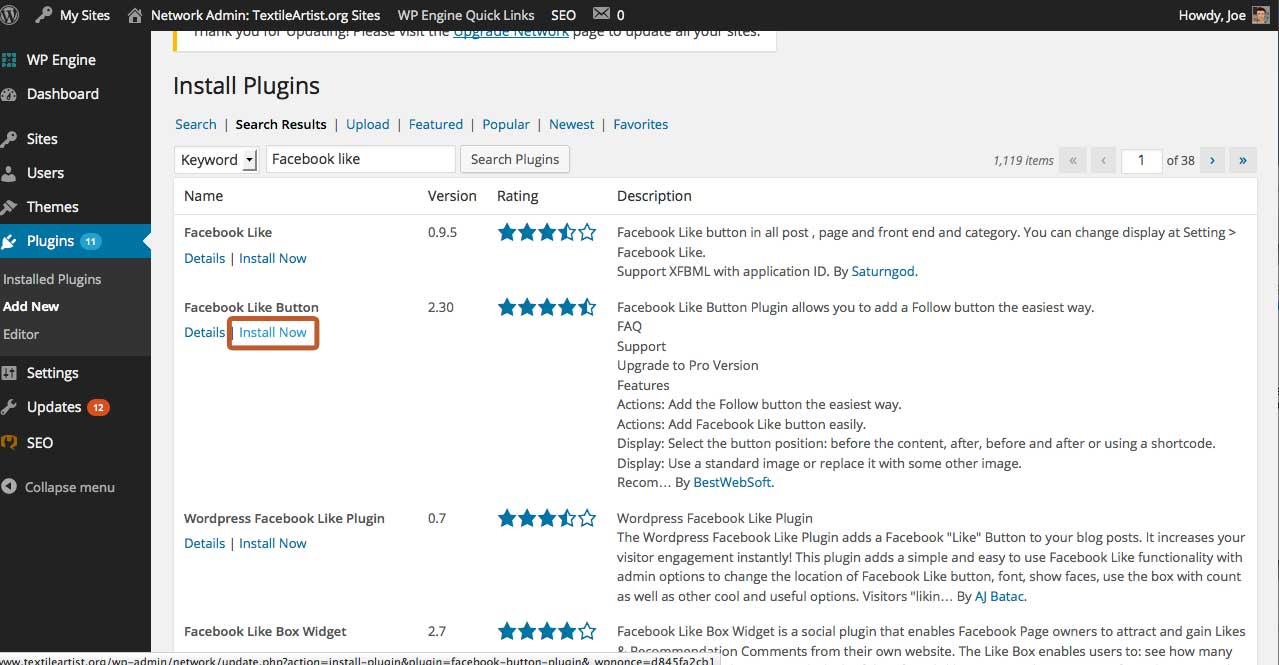Open the Keyword search type dropdown

pos(217,159)
